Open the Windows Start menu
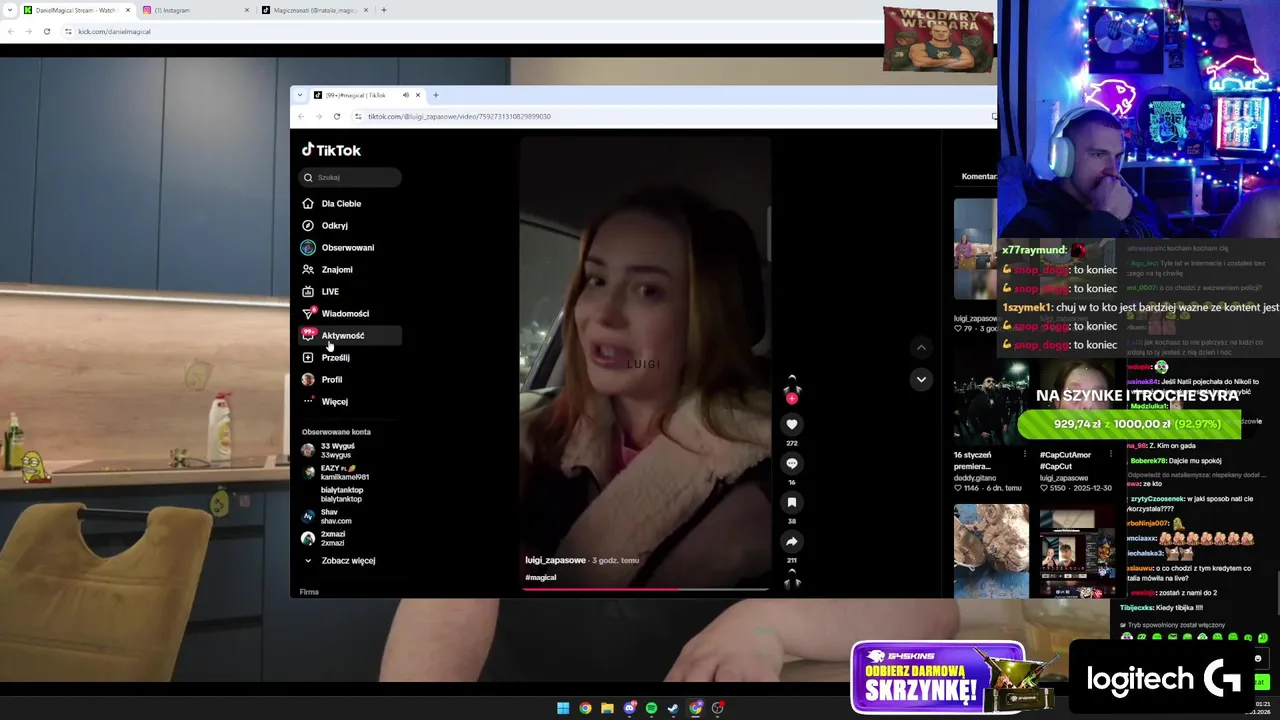The width and height of the screenshot is (1280, 720). (563, 708)
